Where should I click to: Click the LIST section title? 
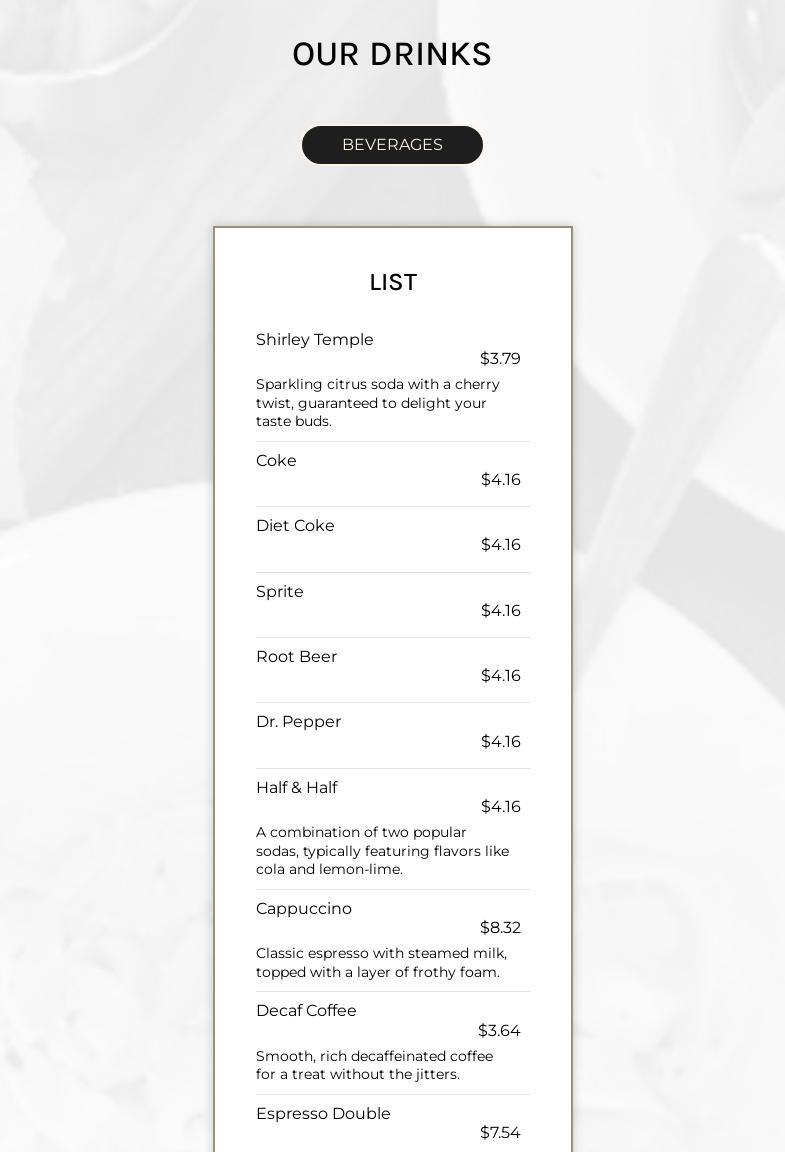pos(392,282)
